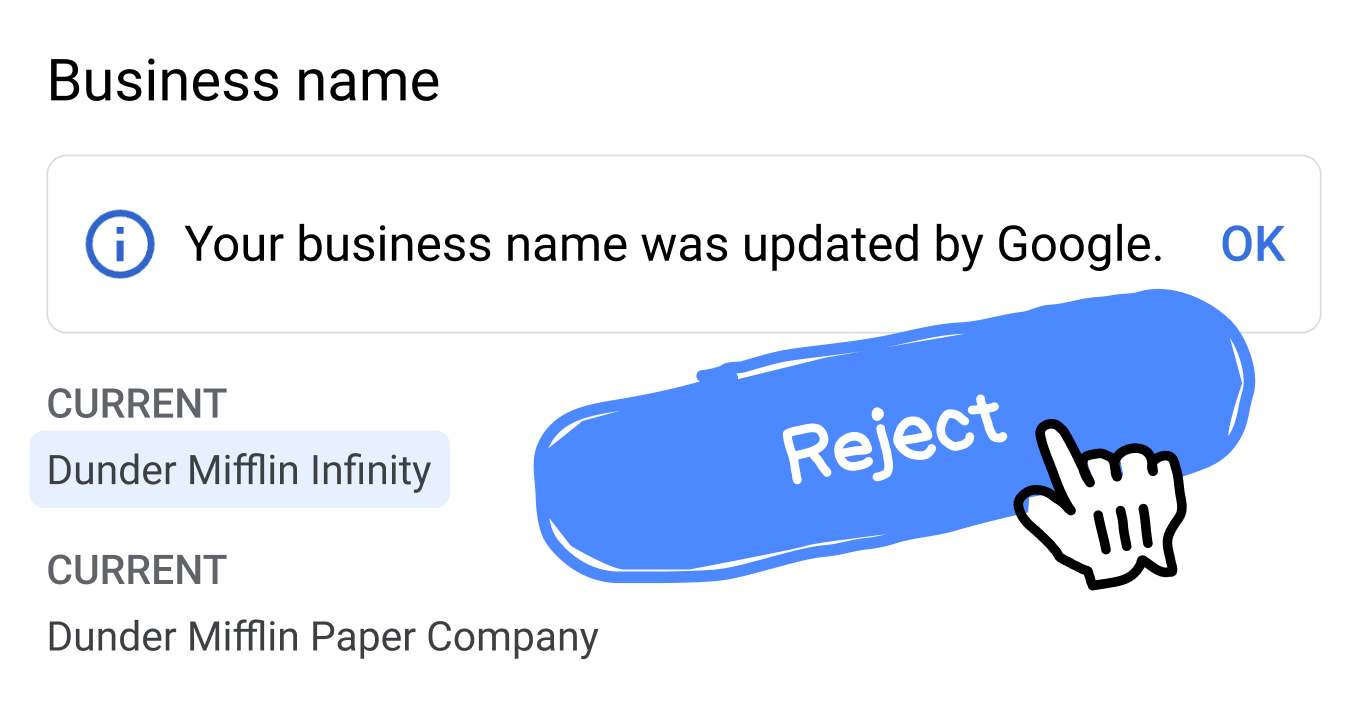Click the blue info circle icon

(119, 245)
